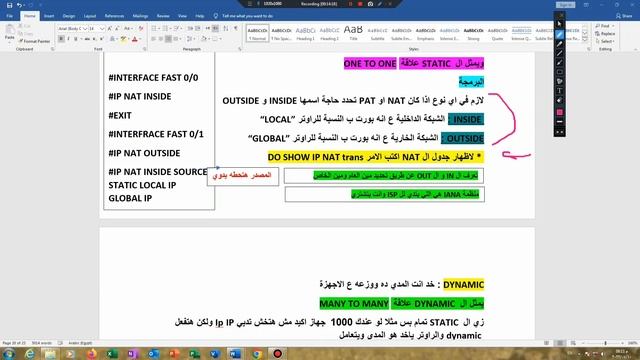The width and height of the screenshot is (640, 360).
Task: Toggle strikethrough formatting
Action: (x=87, y=39)
